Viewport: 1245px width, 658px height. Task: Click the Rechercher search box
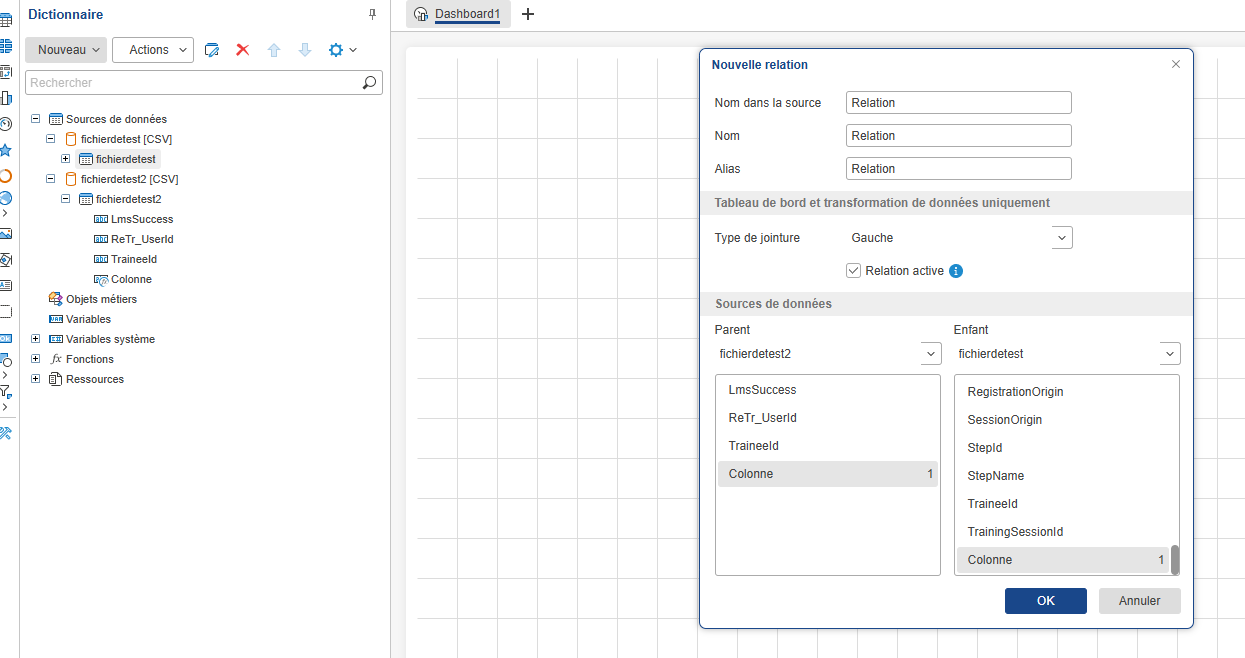204,83
